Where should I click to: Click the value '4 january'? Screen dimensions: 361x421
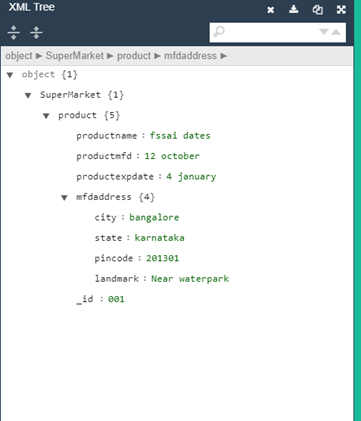(191, 177)
